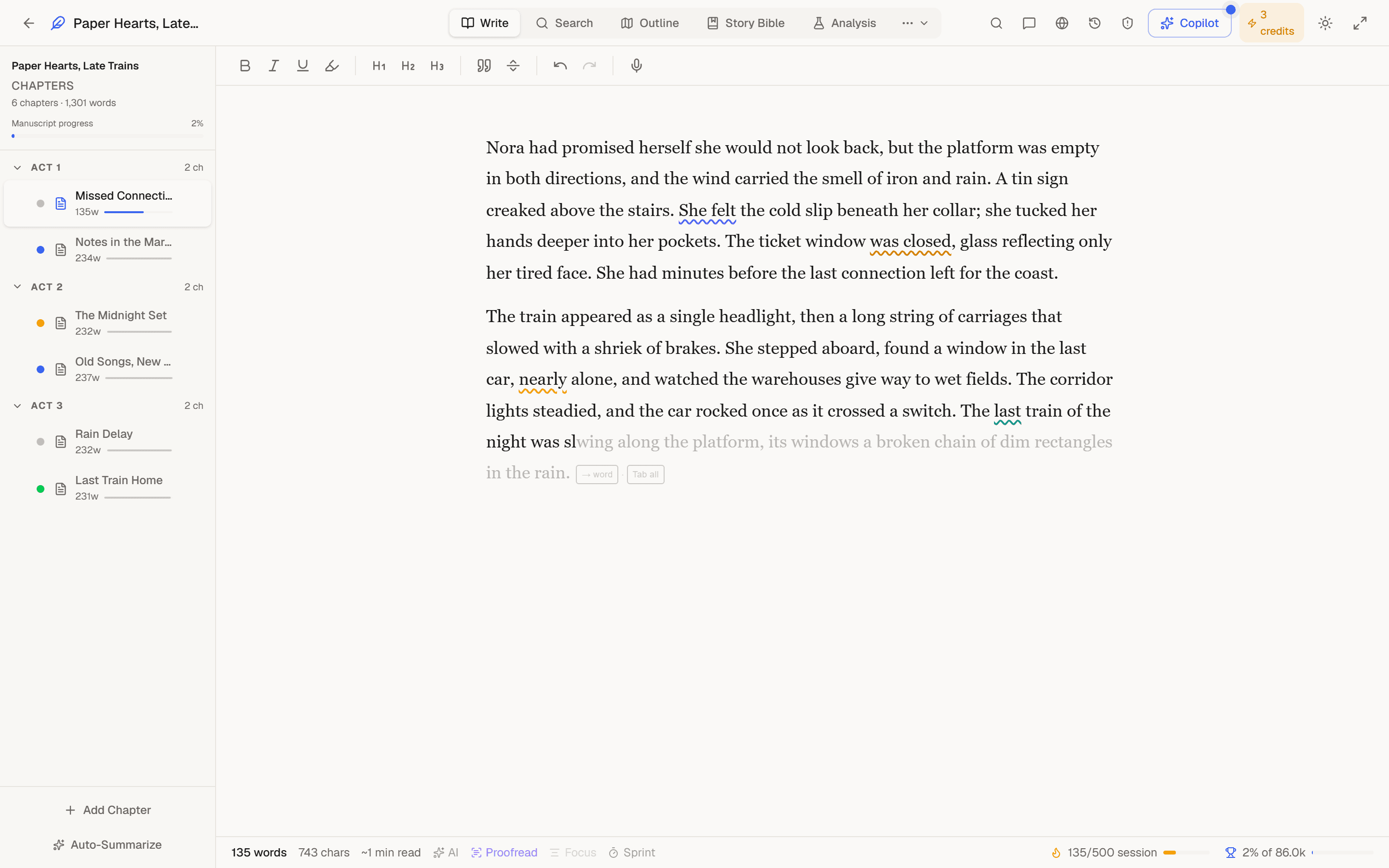Open the Rain Delay chapter

pos(108,441)
